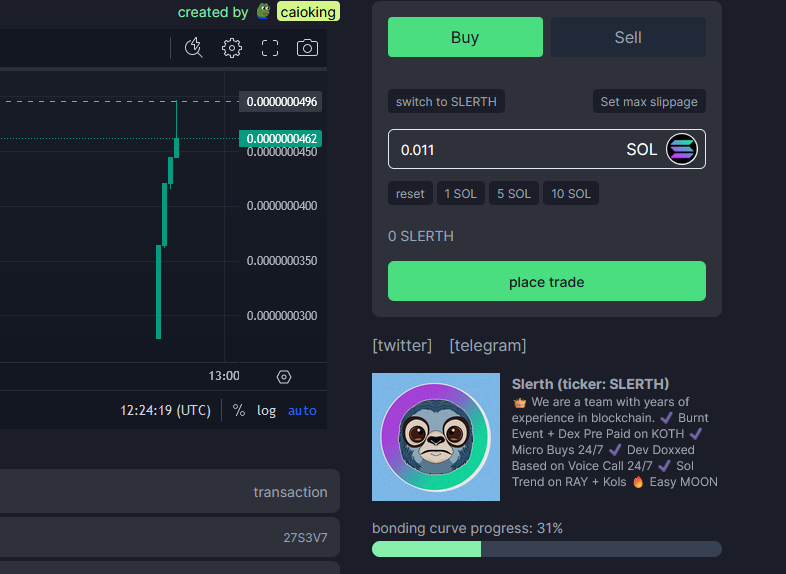Open transaction 27S3V7

pos(305,538)
